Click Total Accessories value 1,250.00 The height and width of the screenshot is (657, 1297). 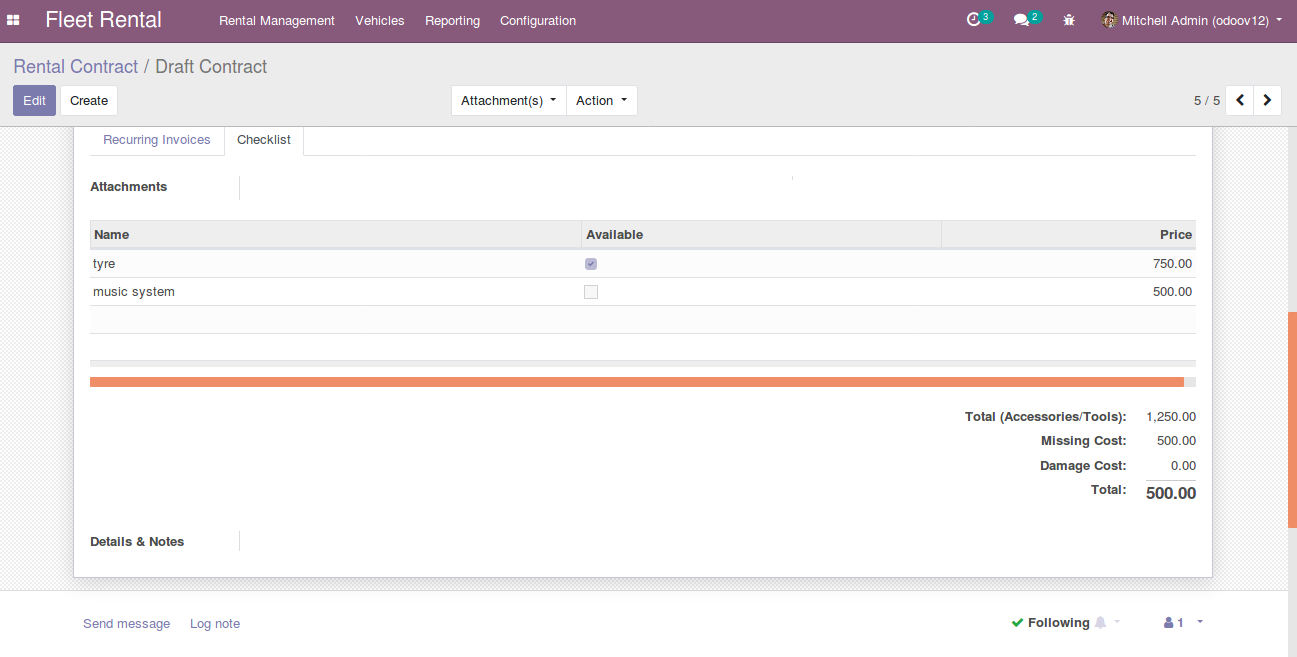(1171, 417)
